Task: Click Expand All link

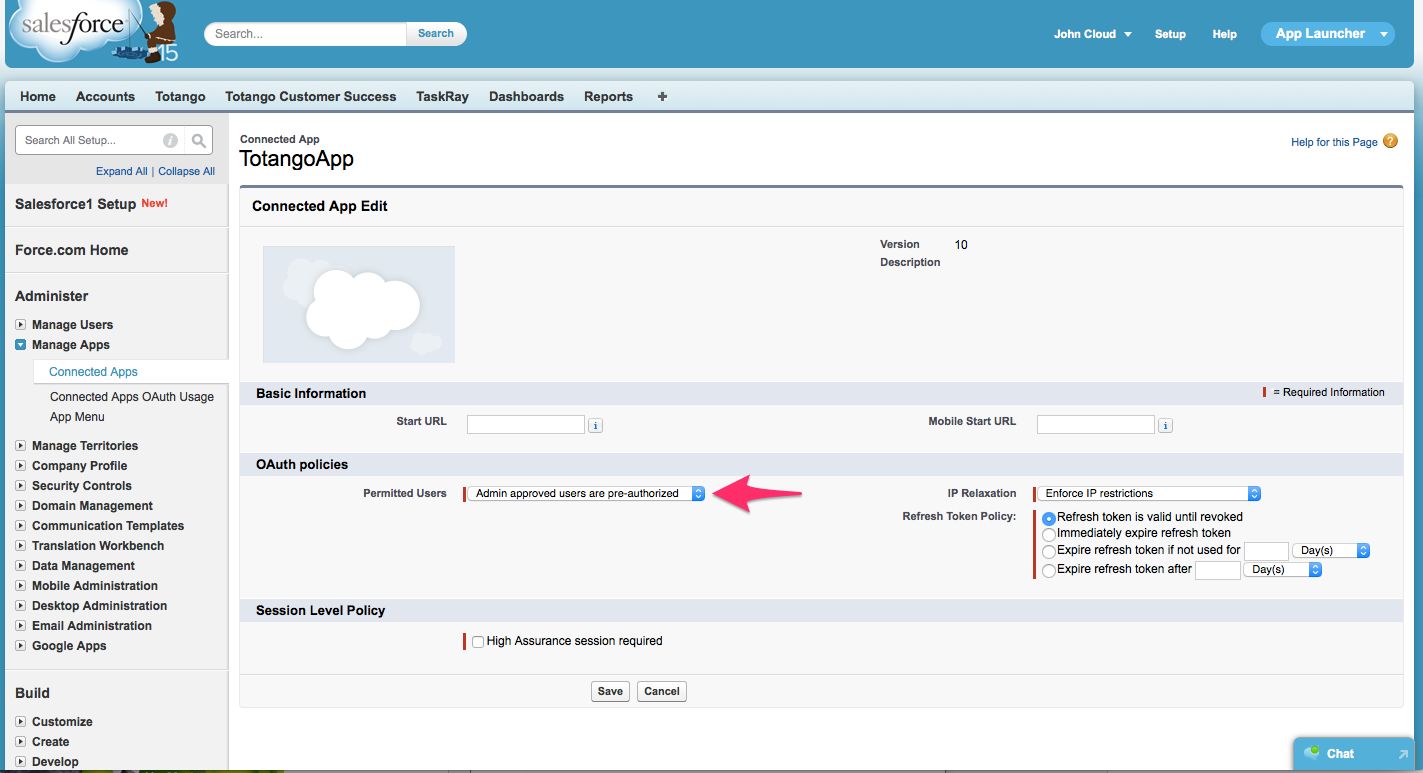Action: coord(122,172)
